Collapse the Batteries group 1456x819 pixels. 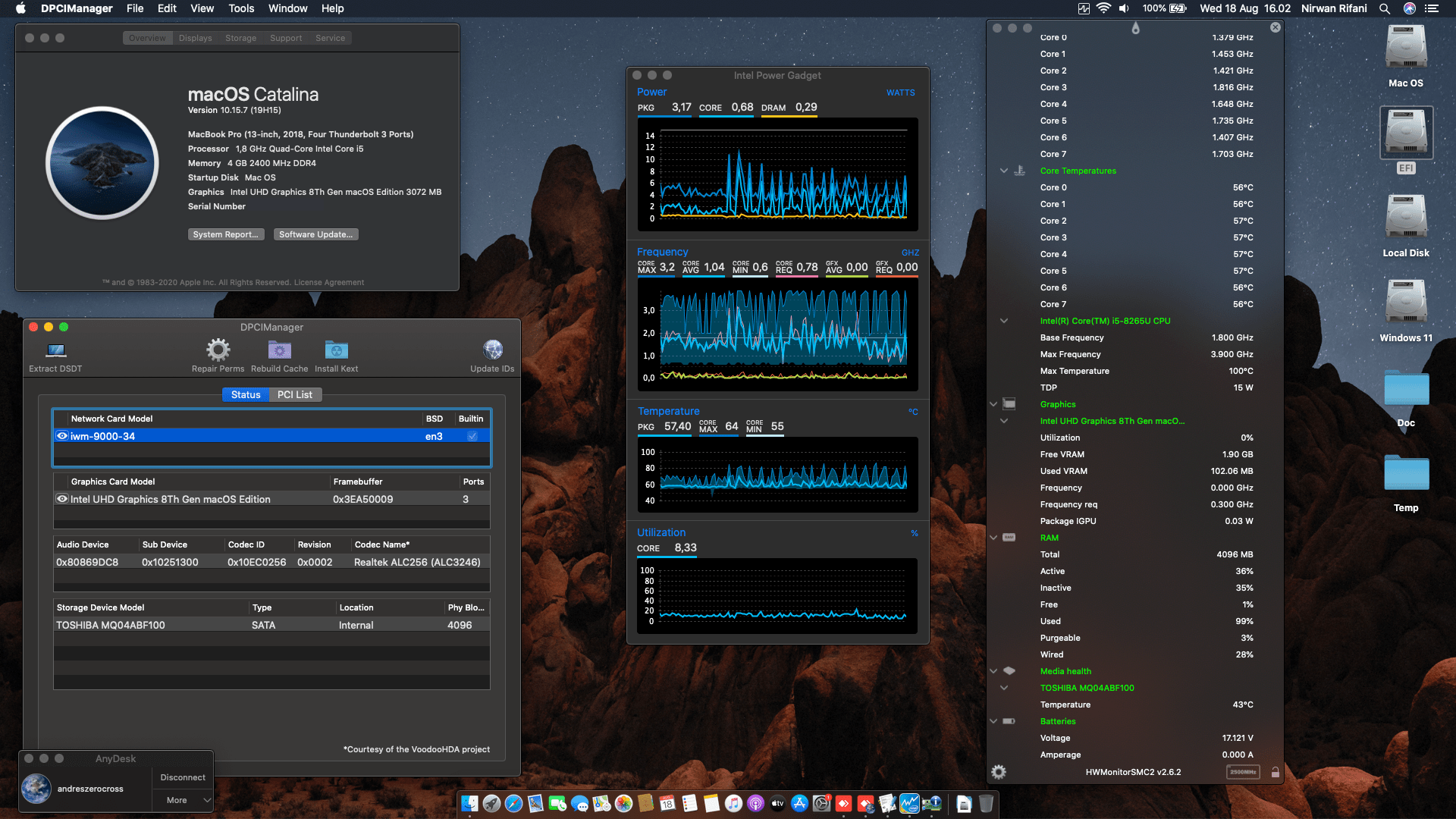[x=993, y=721]
